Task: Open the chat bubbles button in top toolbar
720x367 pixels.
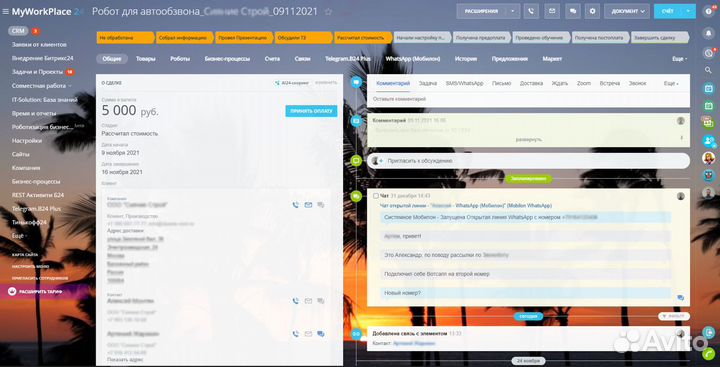Action: point(573,11)
